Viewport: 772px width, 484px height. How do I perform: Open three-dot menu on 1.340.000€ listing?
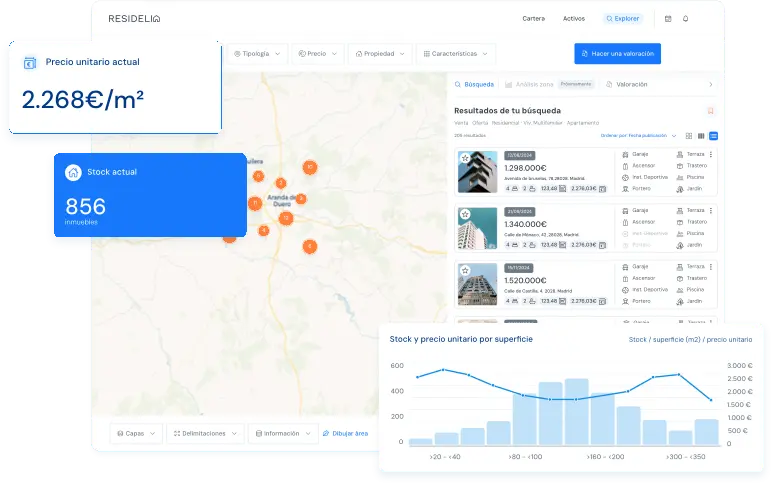[711, 211]
